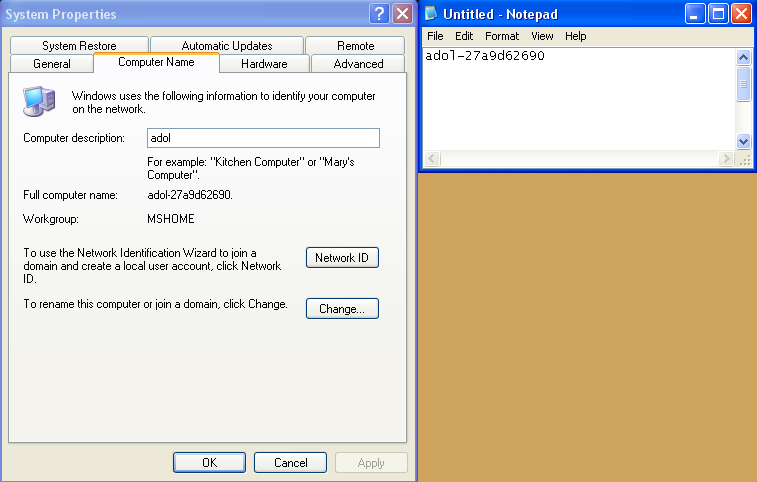
Task: Select the Remote tab
Action: [x=355, y=45]
